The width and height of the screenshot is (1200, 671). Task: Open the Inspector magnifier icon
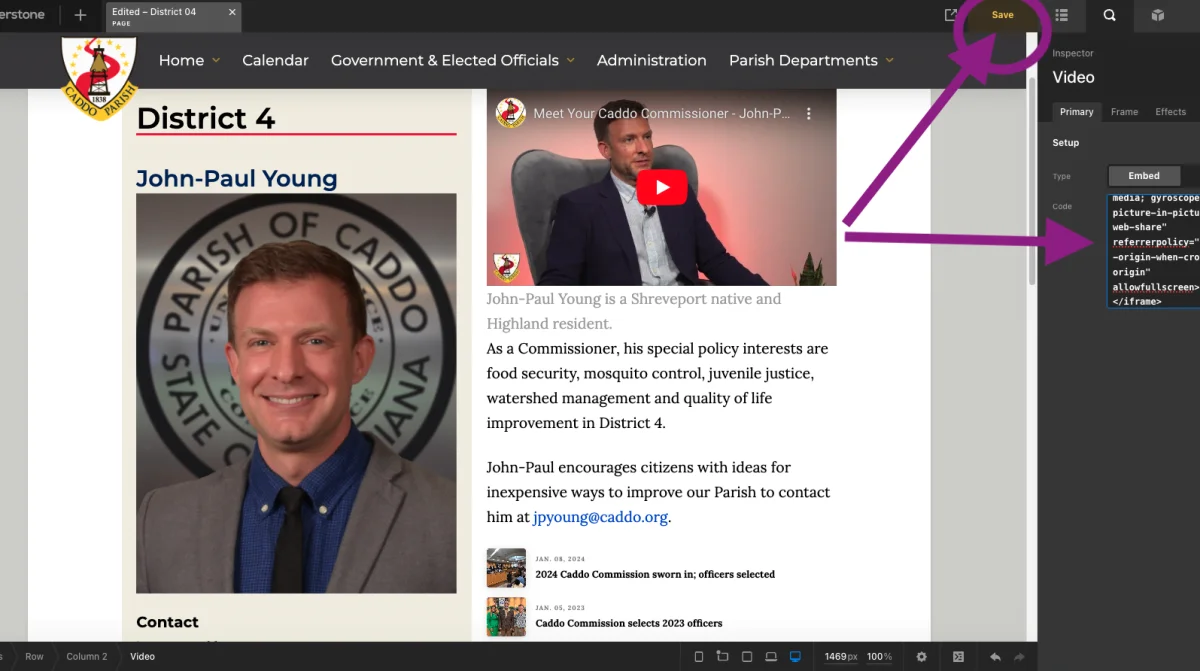pyautogui.click(x=1109, y=15)
